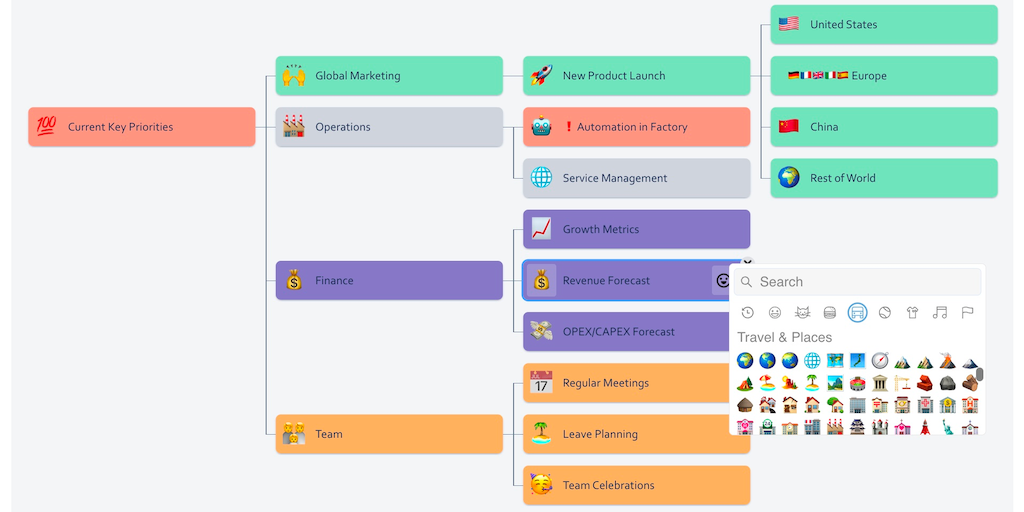Select the Global Marketing node
Viewport: 1024px width, 512px height.
[x=389, y=76]
